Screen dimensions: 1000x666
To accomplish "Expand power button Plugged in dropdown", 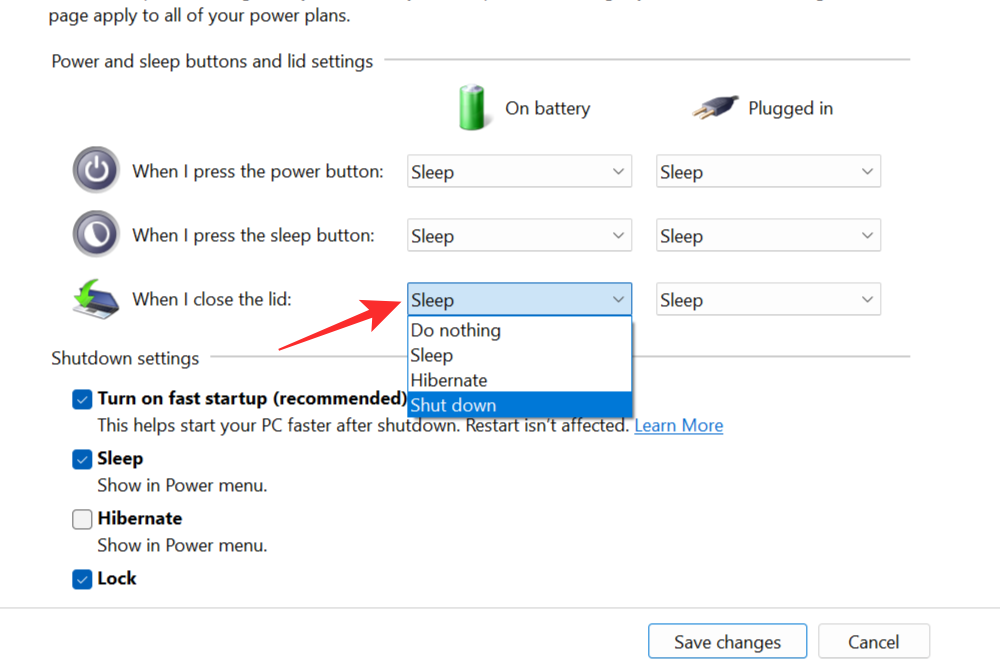I will pyautogui.click(x=768, y=172).
